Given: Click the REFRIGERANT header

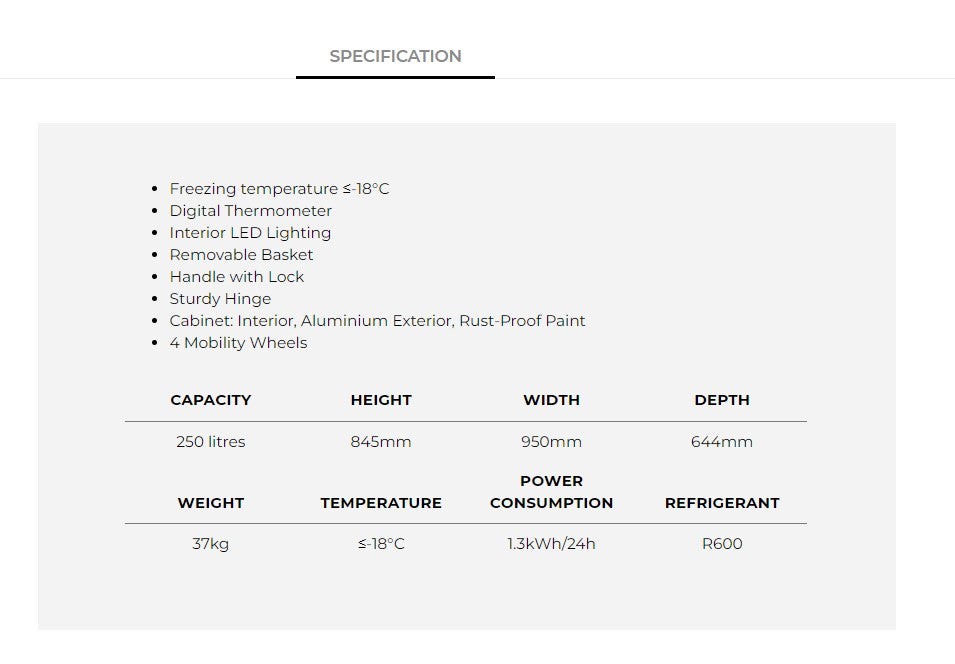Looking at the screenshot, I should point(722,503).
